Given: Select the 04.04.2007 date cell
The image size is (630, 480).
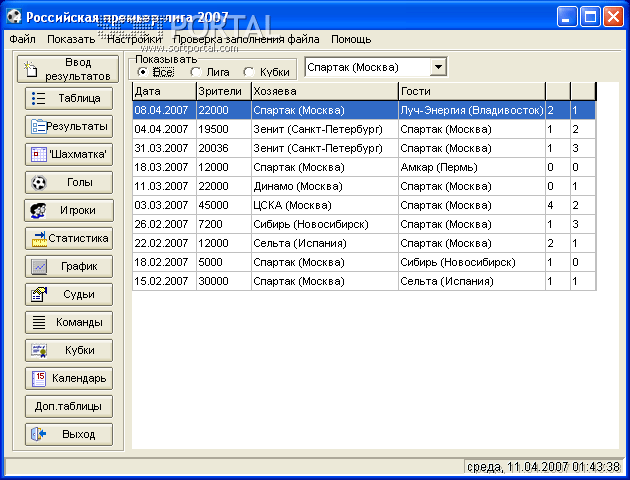Looking at the screenshot, I should click(x=164, y=129).
